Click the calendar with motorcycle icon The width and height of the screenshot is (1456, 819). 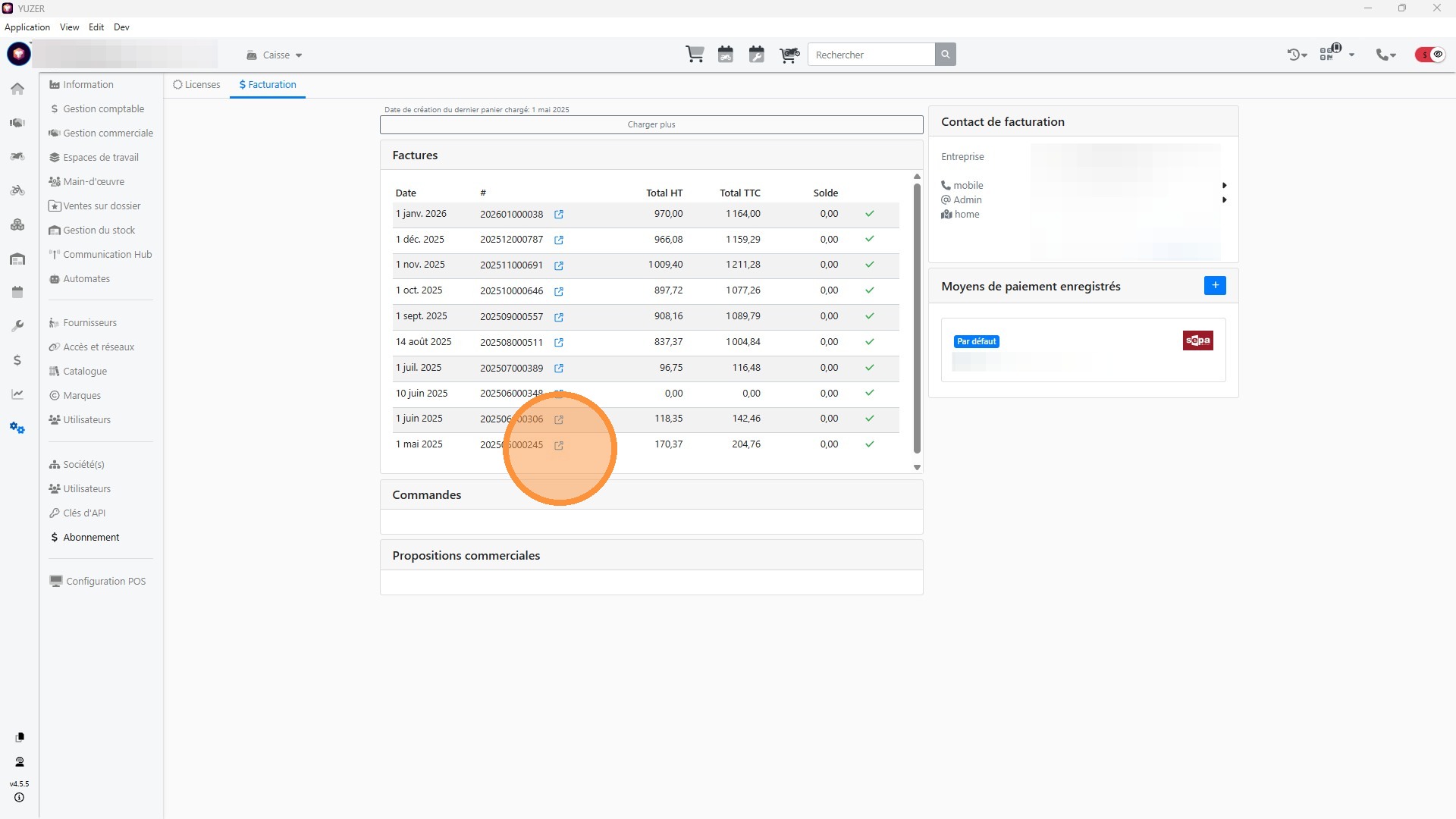click(x=726, y=55)
